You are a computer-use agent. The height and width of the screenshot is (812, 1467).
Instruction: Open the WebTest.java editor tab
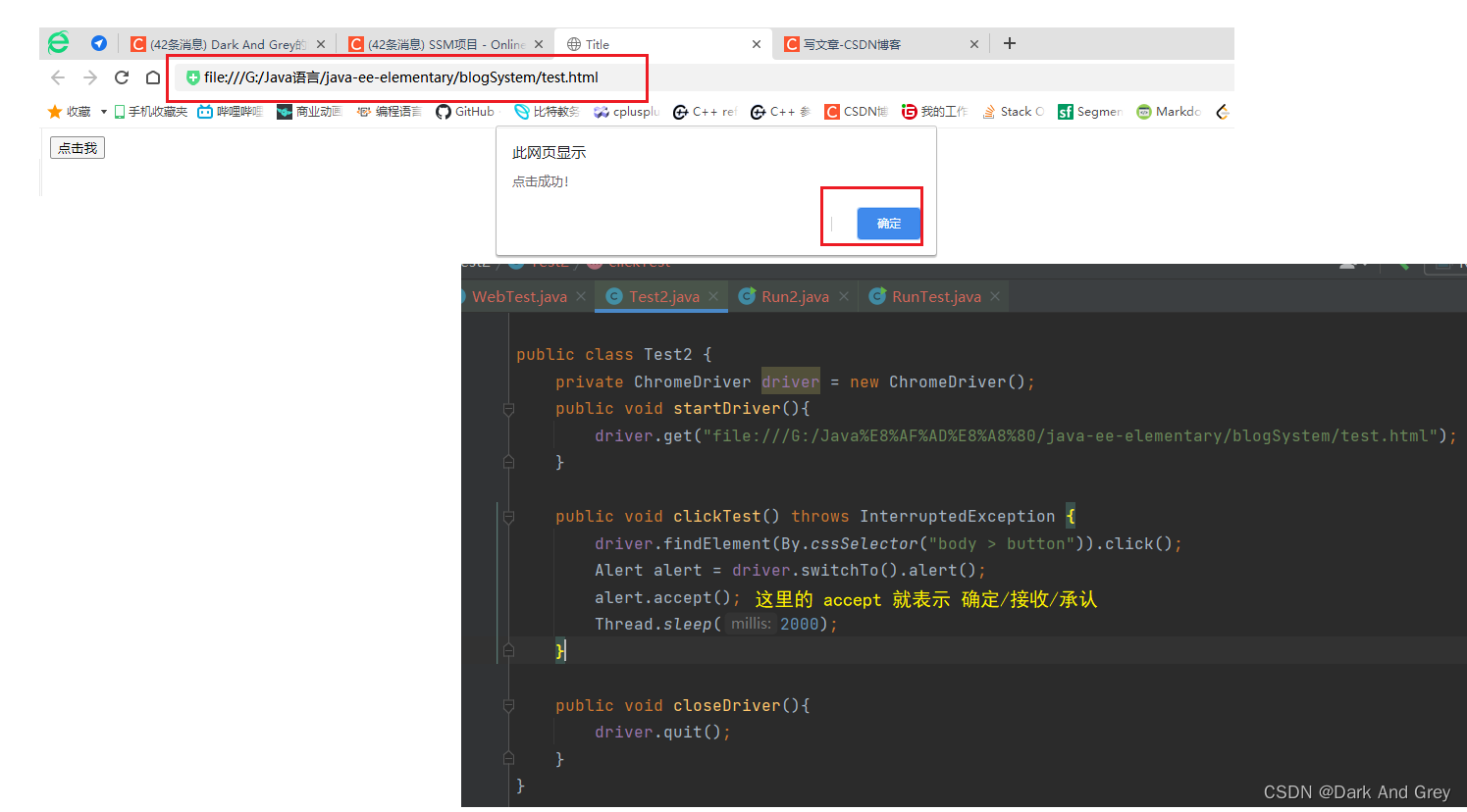519,296
